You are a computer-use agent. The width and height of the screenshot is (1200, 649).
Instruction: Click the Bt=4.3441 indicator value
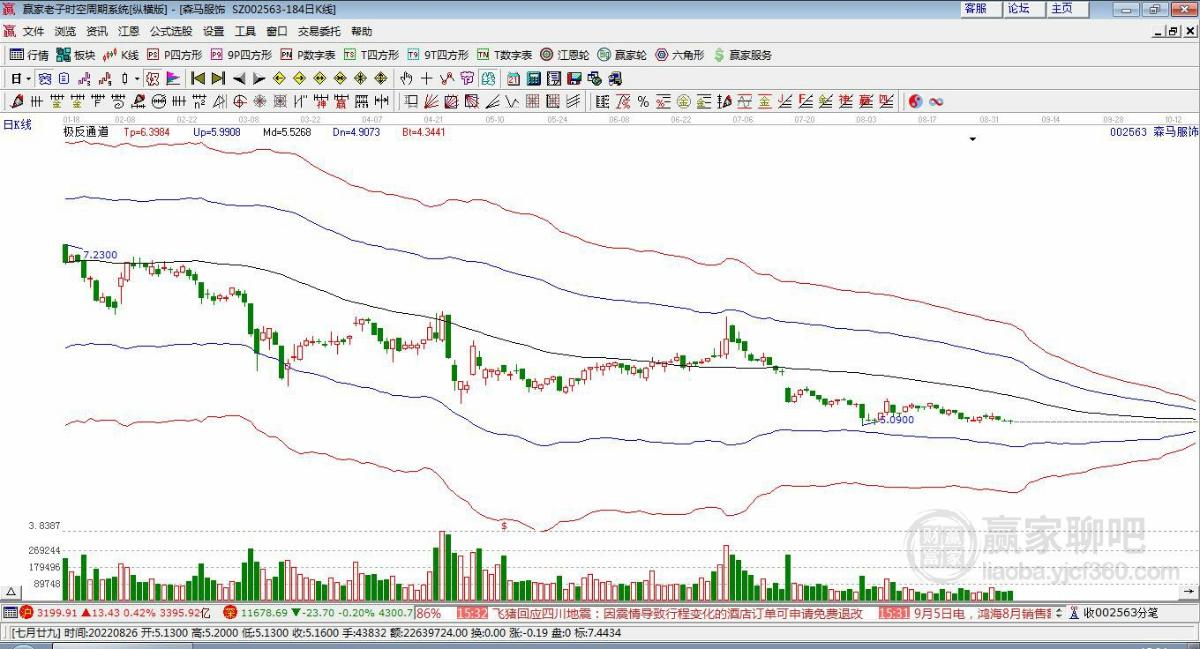pyautogui.click(x=424, y=131)
